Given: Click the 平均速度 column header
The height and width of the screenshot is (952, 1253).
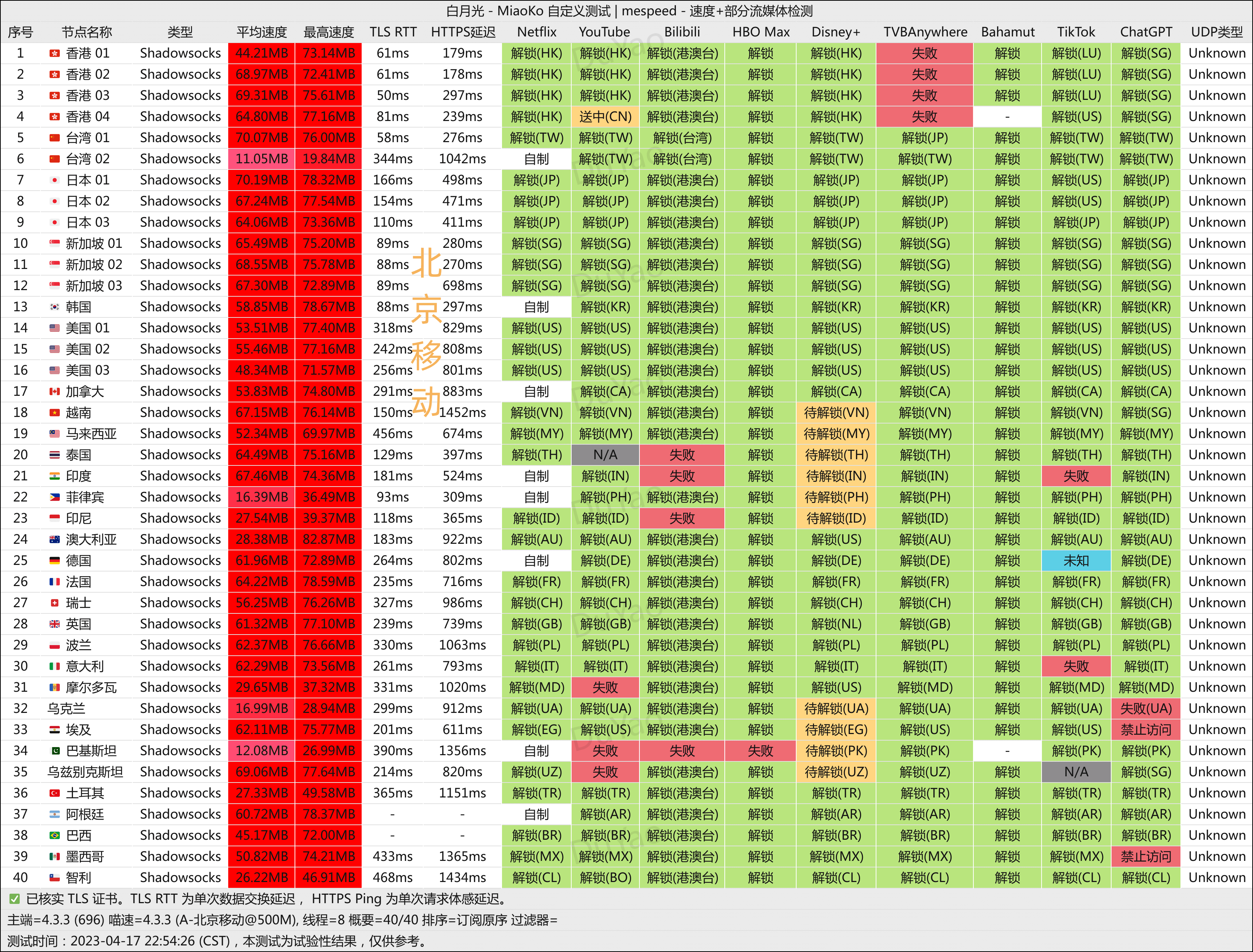Looking at the screenshot, I should click(x=261, y=32).
